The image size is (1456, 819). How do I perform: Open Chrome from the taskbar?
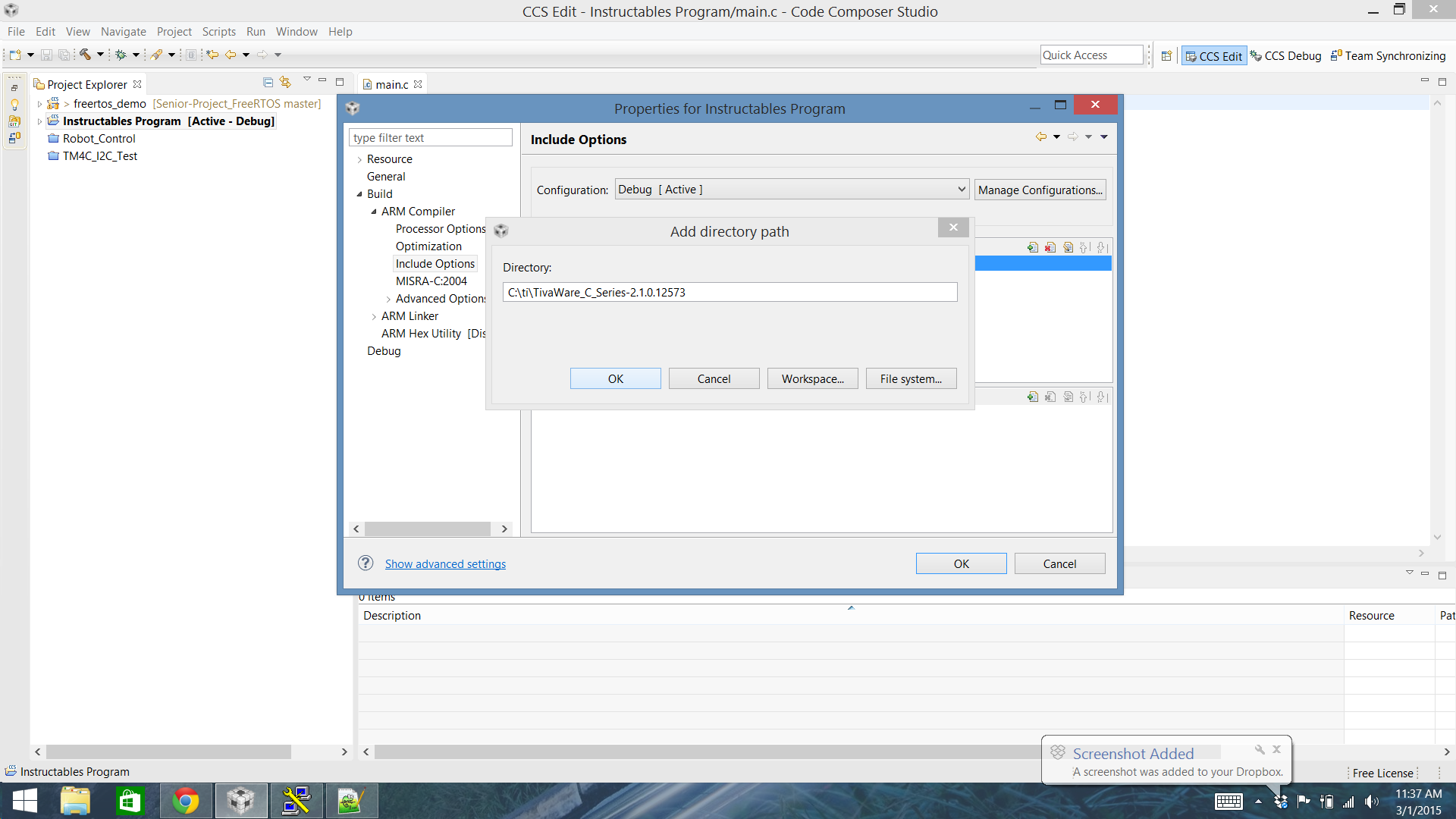click(186, 801)
